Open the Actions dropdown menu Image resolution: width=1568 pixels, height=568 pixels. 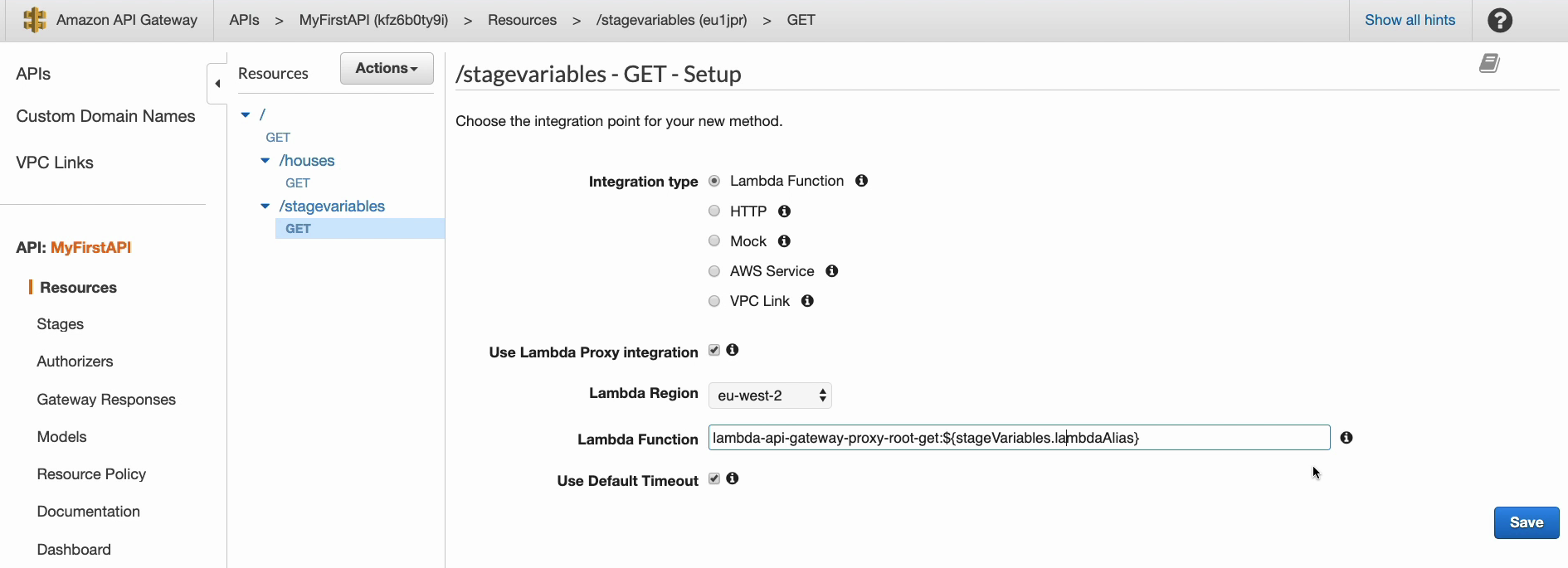(x=387, y=68)
